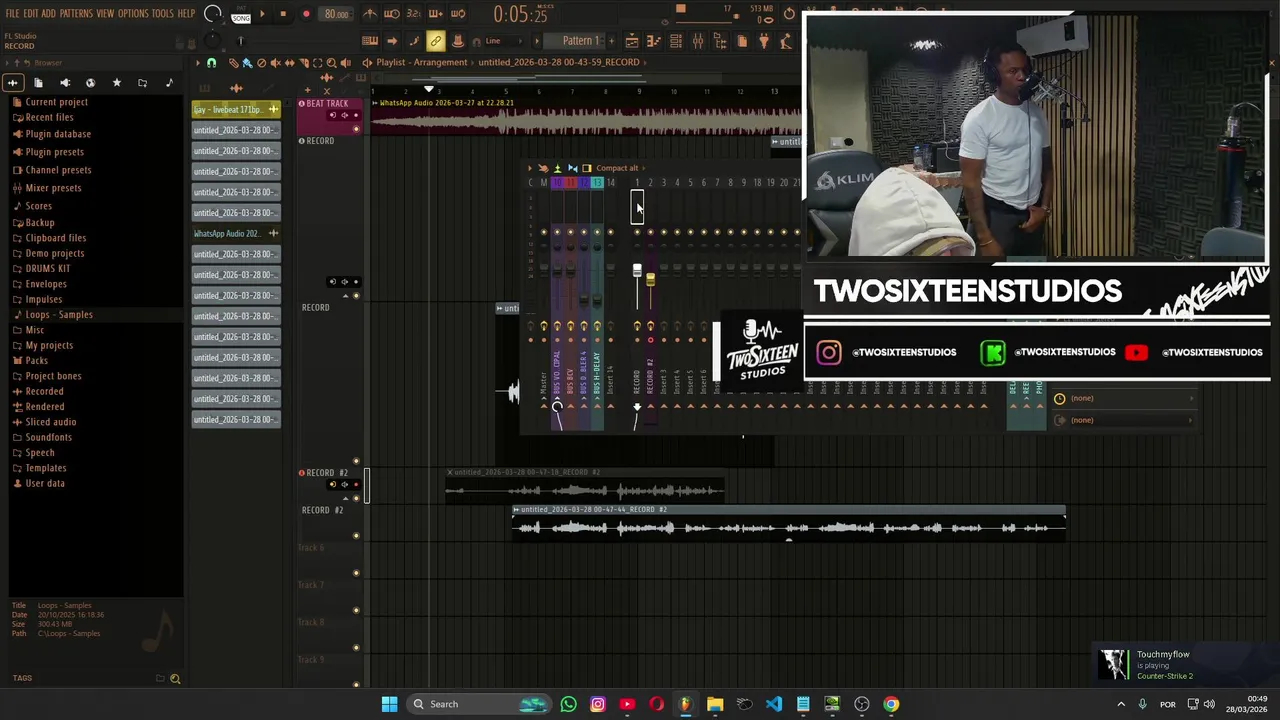The width and height of the screenshot is (1280, 720).
Task: Toggle the highlighted link/multilink icon
Action: tap(436, 41)
